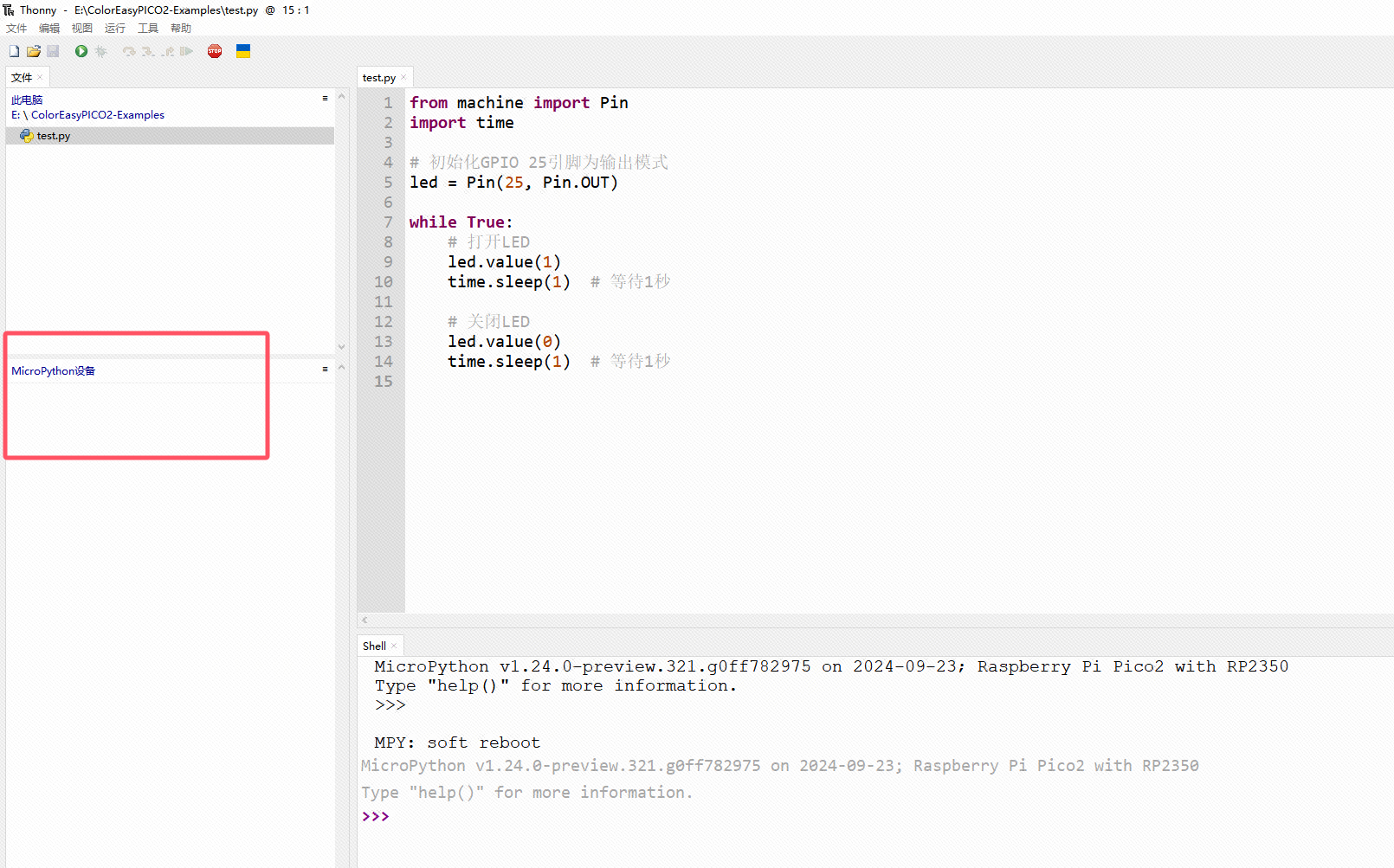Click the device files scrollbar up arrow

click(341, 367)
